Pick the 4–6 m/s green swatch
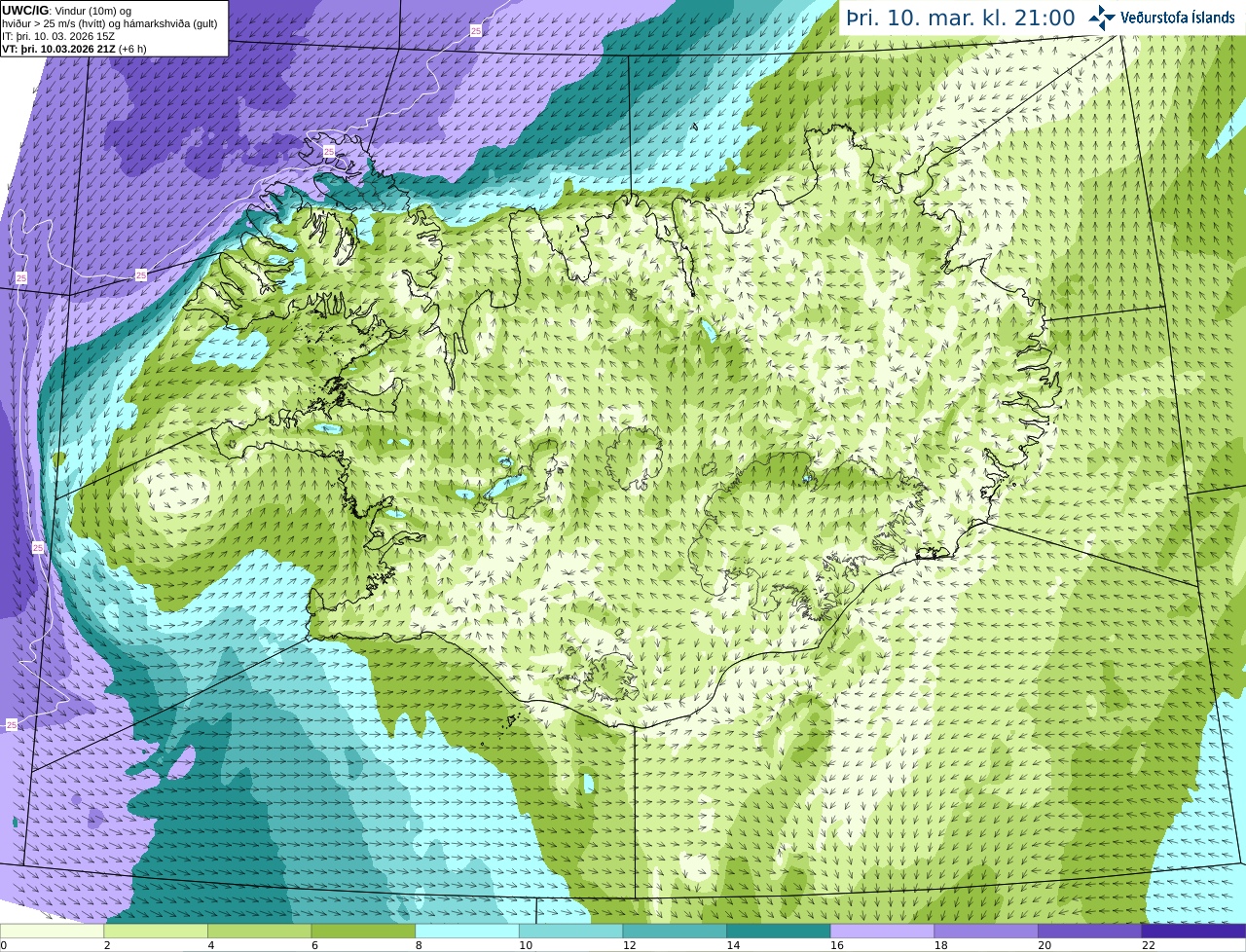 point(259,931)
